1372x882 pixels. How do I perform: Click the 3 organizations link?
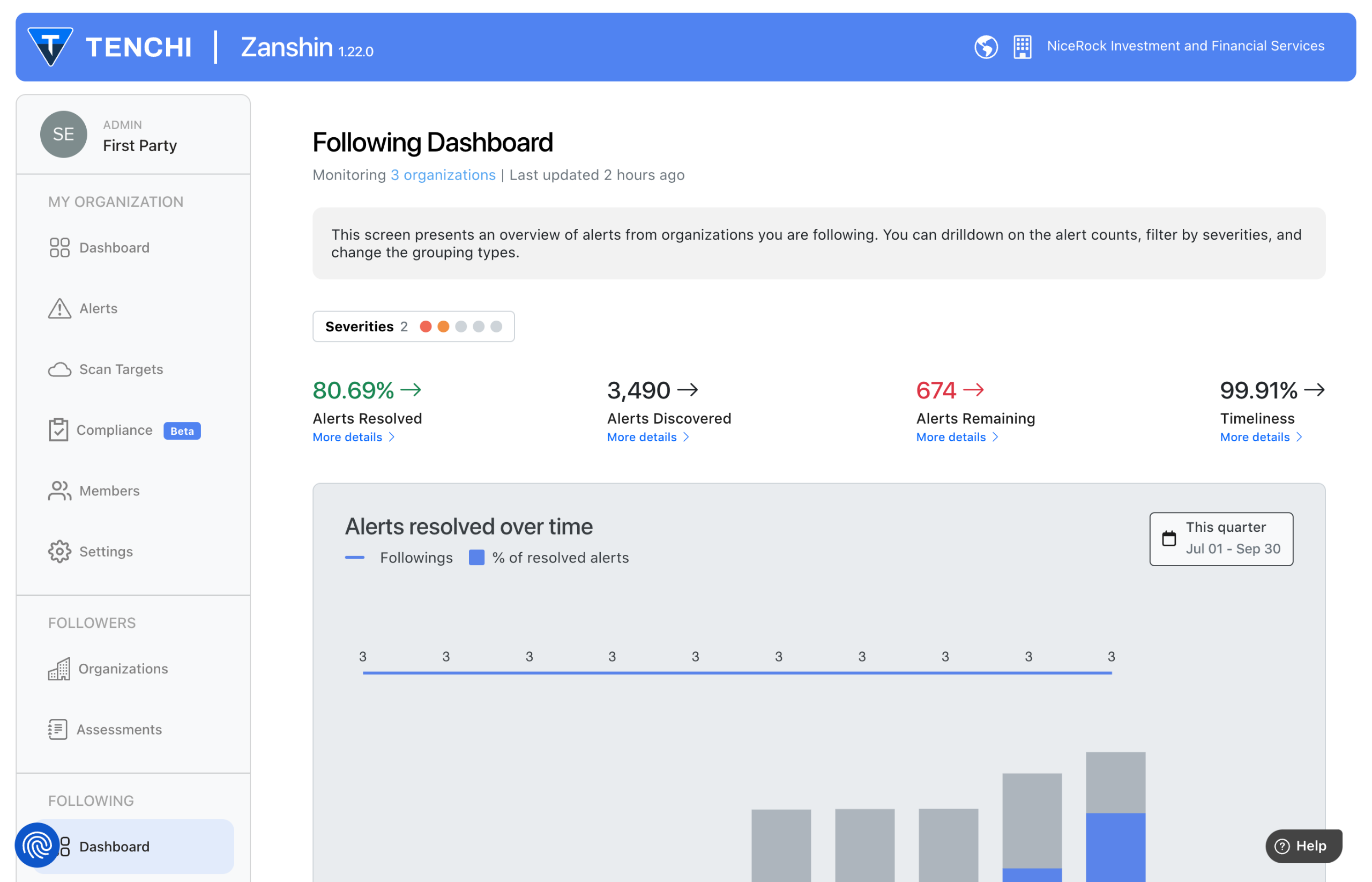click(x=443, y=175)
